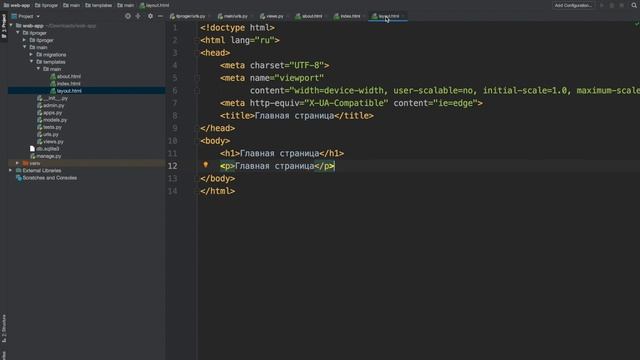The image size is (640, 360).
Task: Click the search magnifier icon at top right
Action: coord(634,5)
